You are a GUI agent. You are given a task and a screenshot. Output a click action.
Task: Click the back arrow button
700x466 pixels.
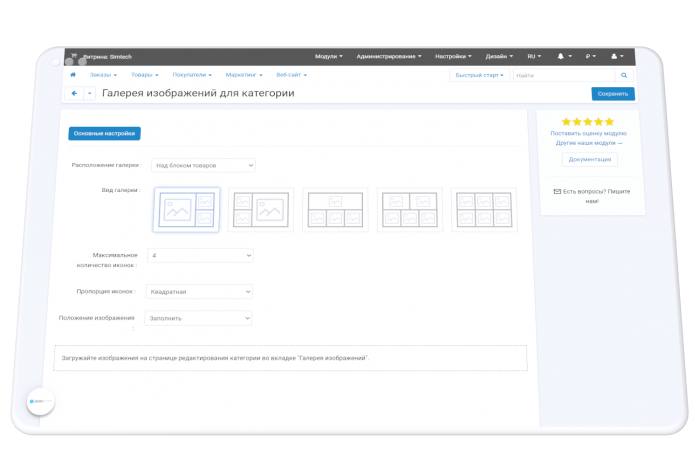click(74, 93)
